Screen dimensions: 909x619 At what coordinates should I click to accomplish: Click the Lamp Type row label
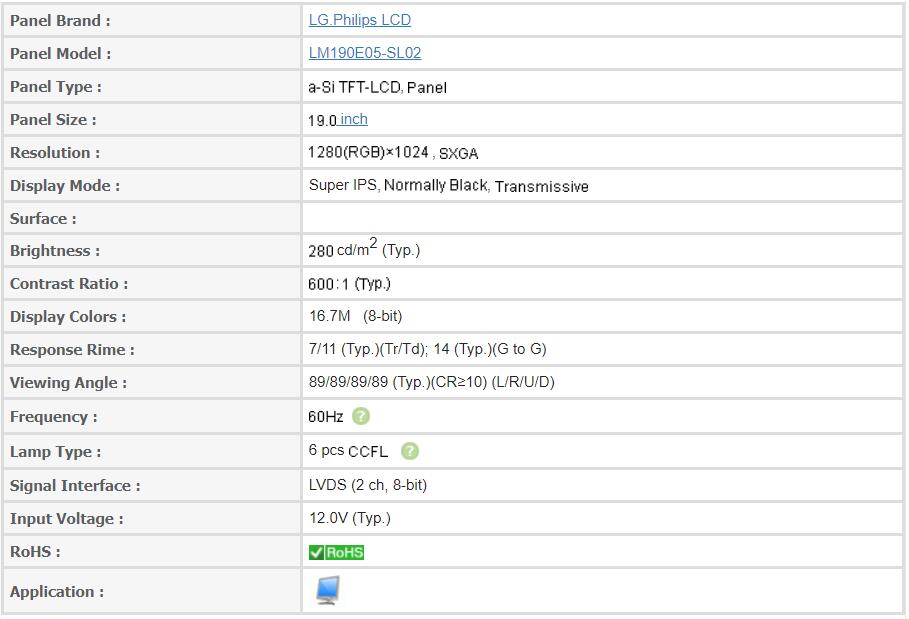(x=56, y=451)
